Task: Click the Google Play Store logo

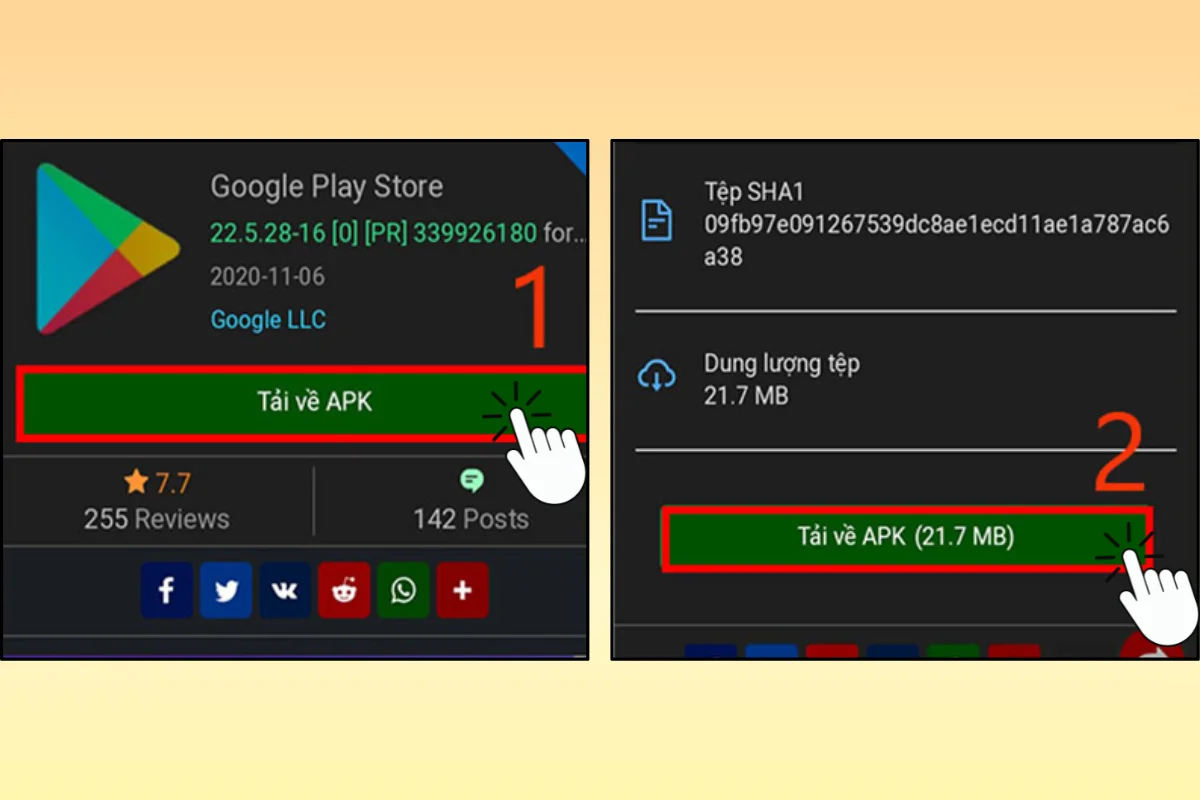Action: (x=107, y=249)
